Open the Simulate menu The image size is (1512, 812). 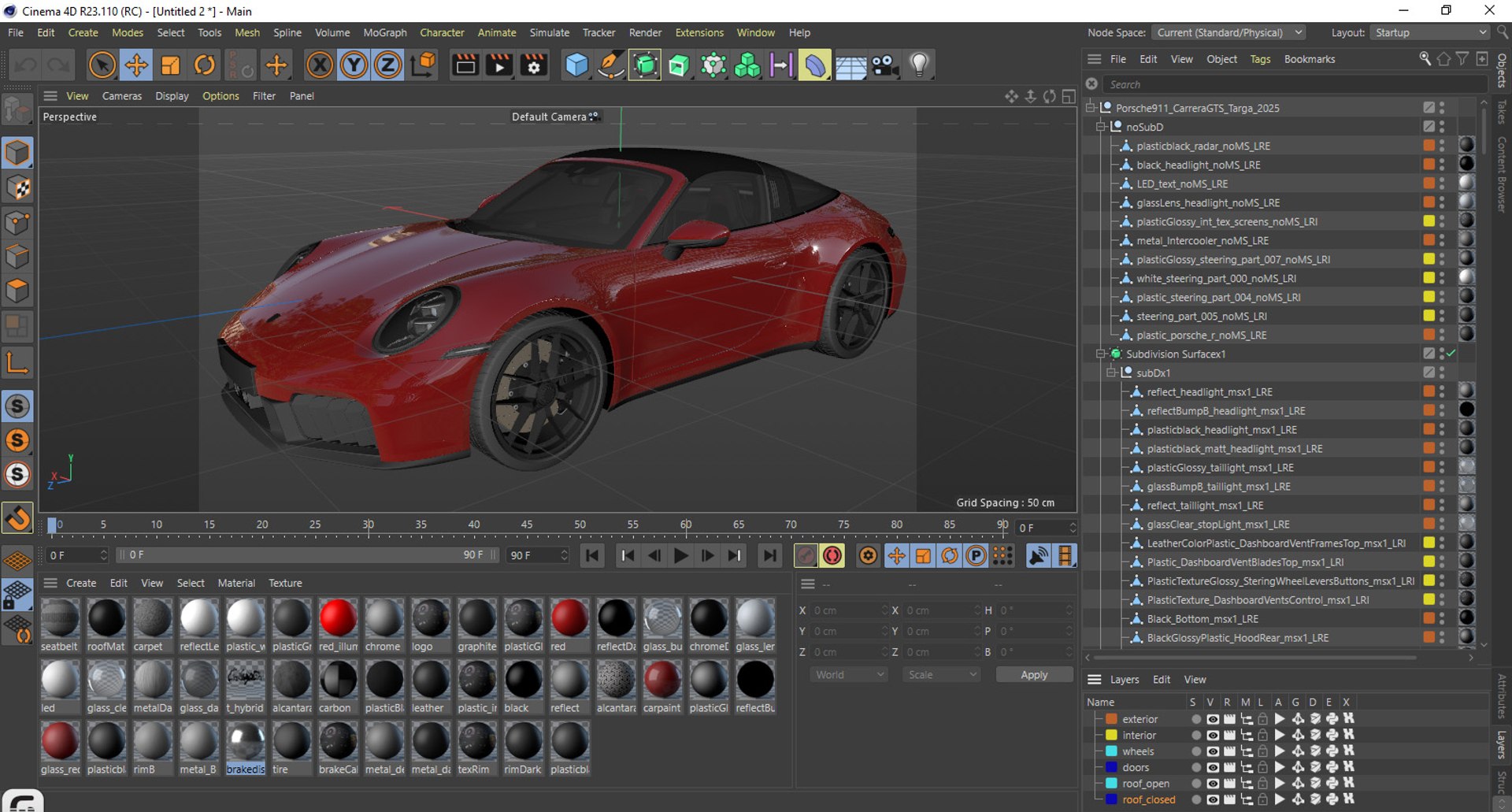549,32
